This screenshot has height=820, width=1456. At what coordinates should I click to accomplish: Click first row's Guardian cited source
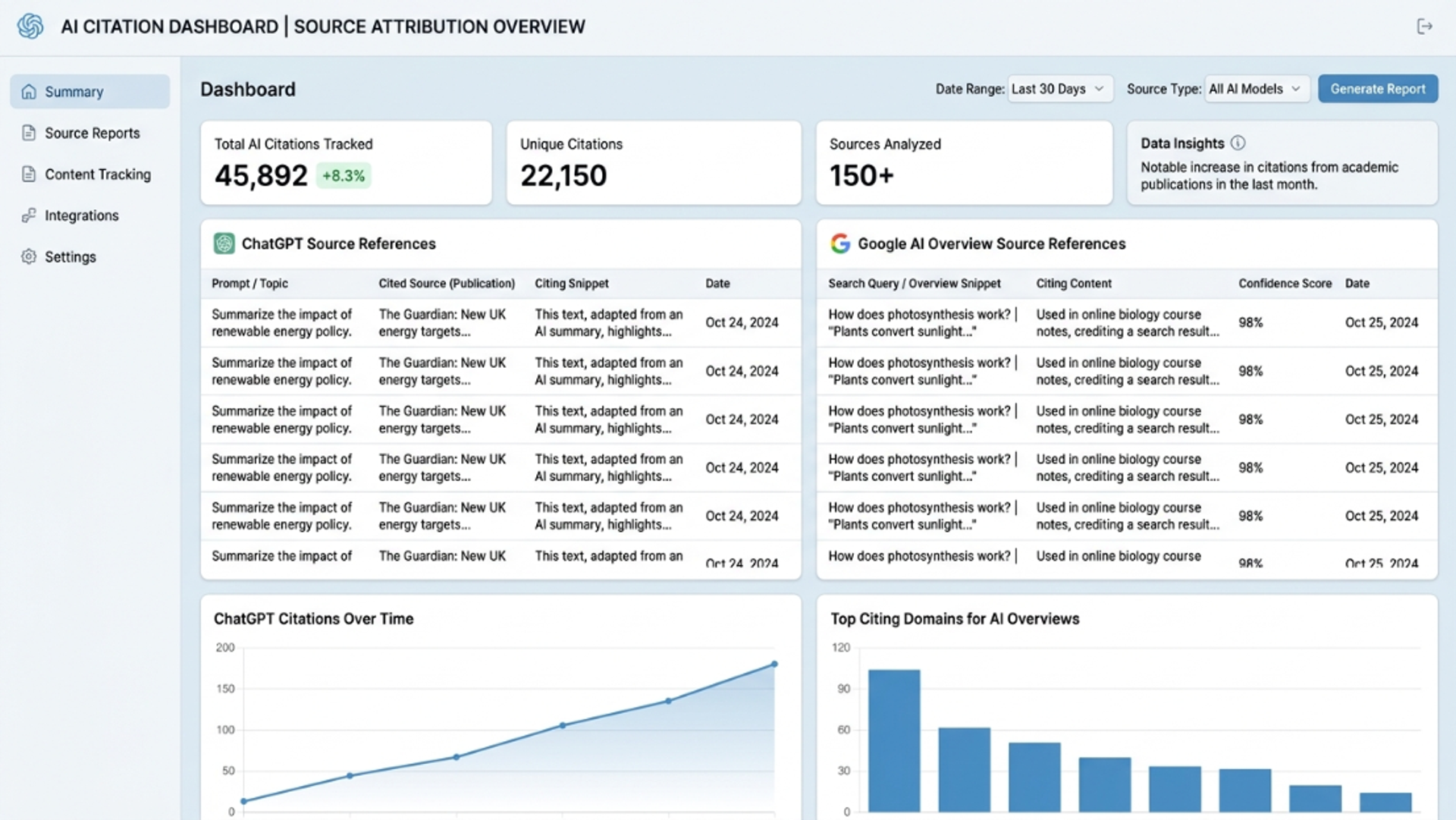442,322
